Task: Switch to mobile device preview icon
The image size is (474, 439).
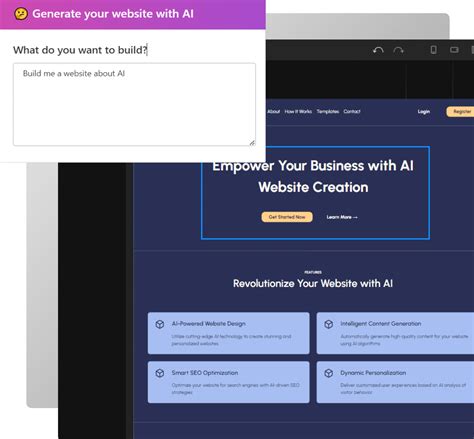Action: 433,50
